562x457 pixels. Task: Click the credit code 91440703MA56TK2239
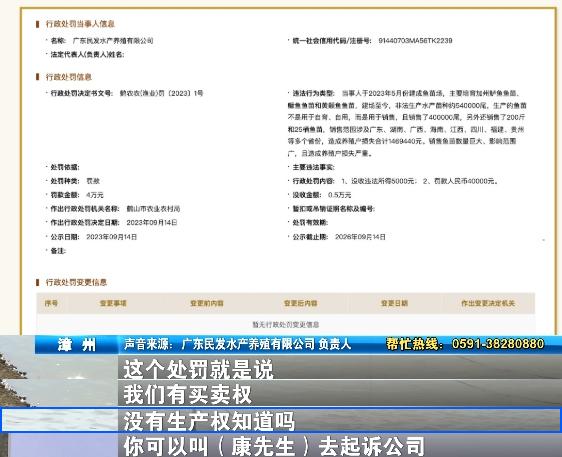point(415,41)
